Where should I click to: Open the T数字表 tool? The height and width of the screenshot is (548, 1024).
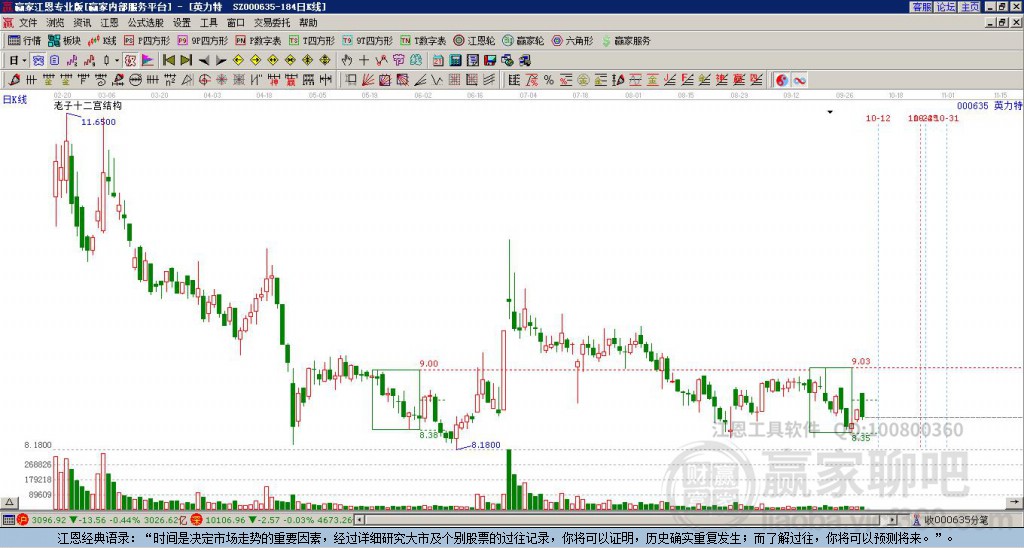423,40
